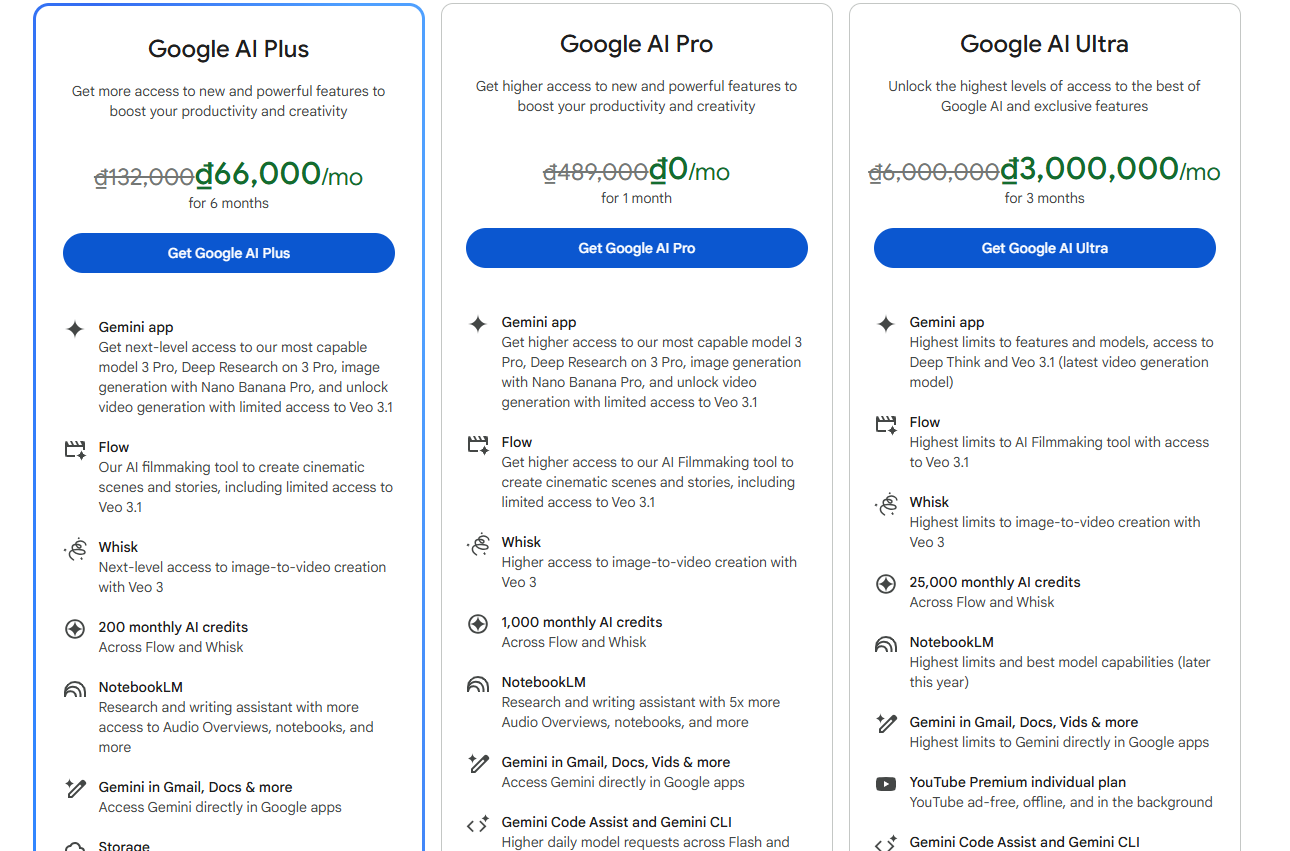Click the Get Google AI Pro button

[636, 248]
